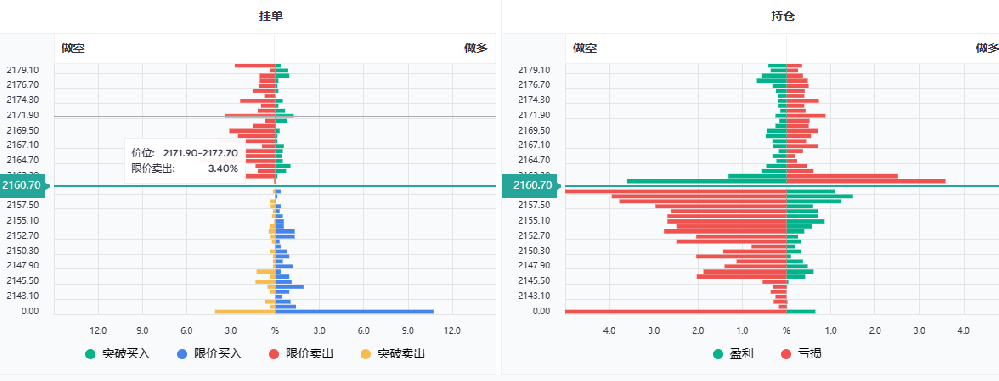The height and width of the screenshot is (381, 999).
Task: Click the 做空 label in 持仓 chart
Action: click(585, 48)
